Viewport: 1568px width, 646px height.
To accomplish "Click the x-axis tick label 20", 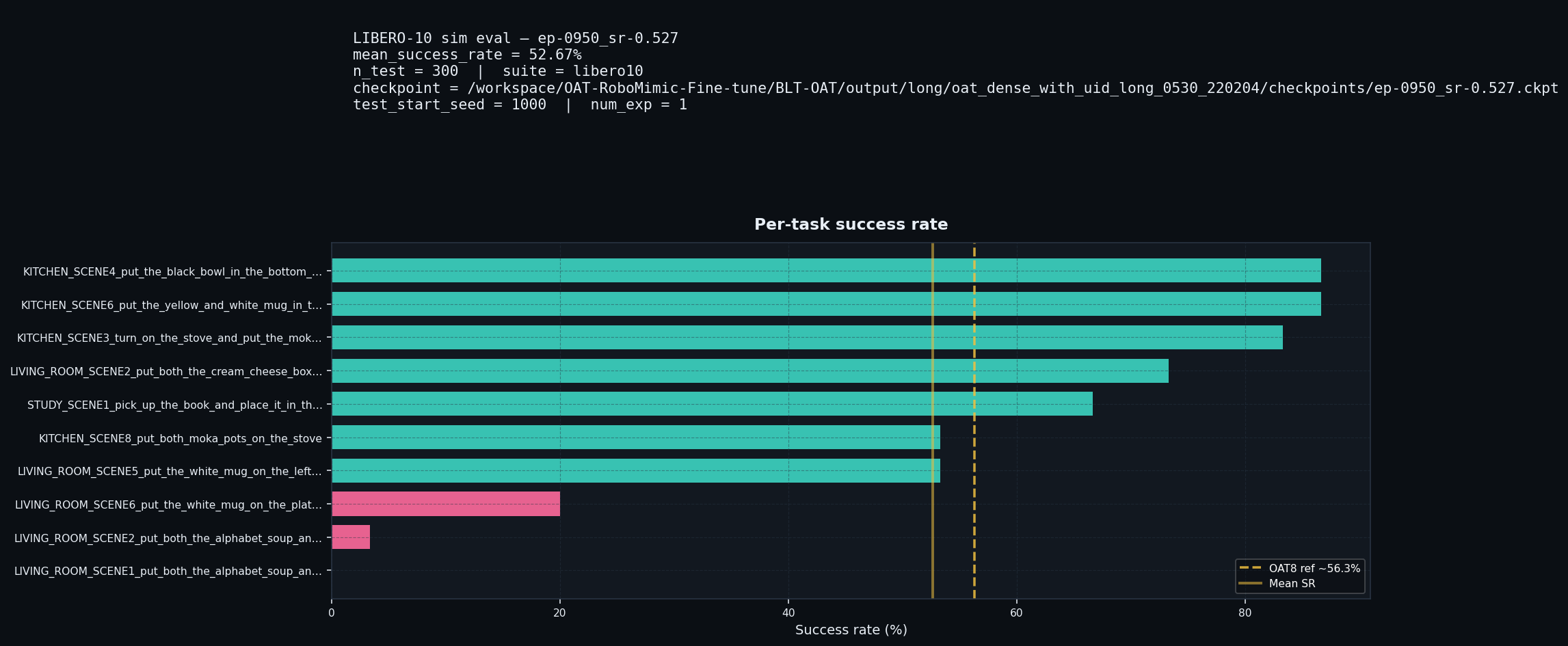I will point(559,613).
